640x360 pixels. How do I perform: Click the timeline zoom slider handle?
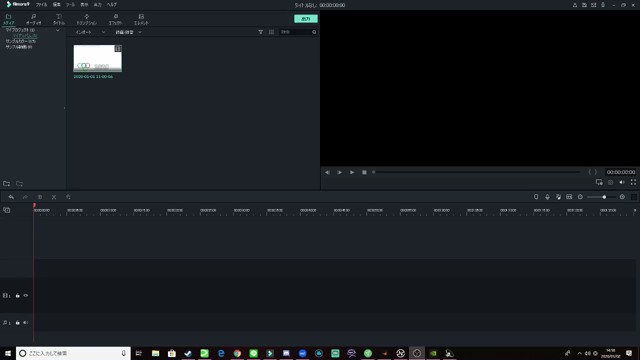(604, 197)
